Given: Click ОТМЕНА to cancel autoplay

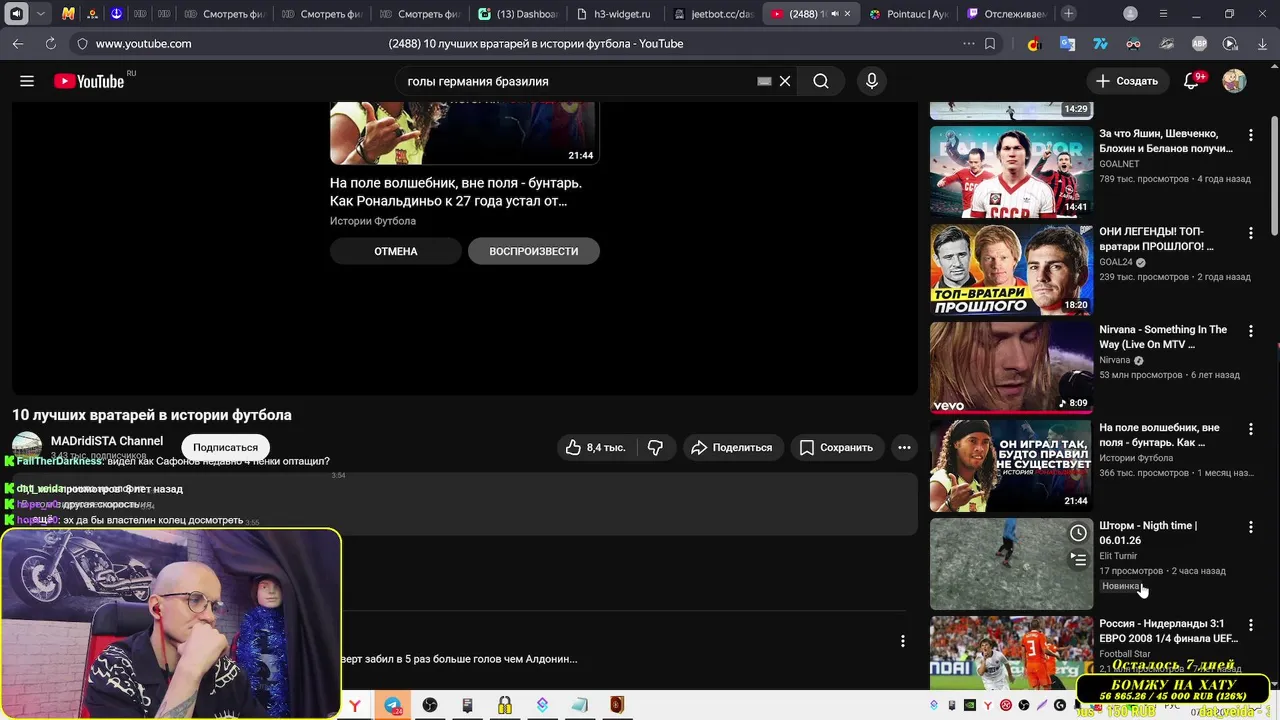Looking at the screenshot, I should [396, 251].
